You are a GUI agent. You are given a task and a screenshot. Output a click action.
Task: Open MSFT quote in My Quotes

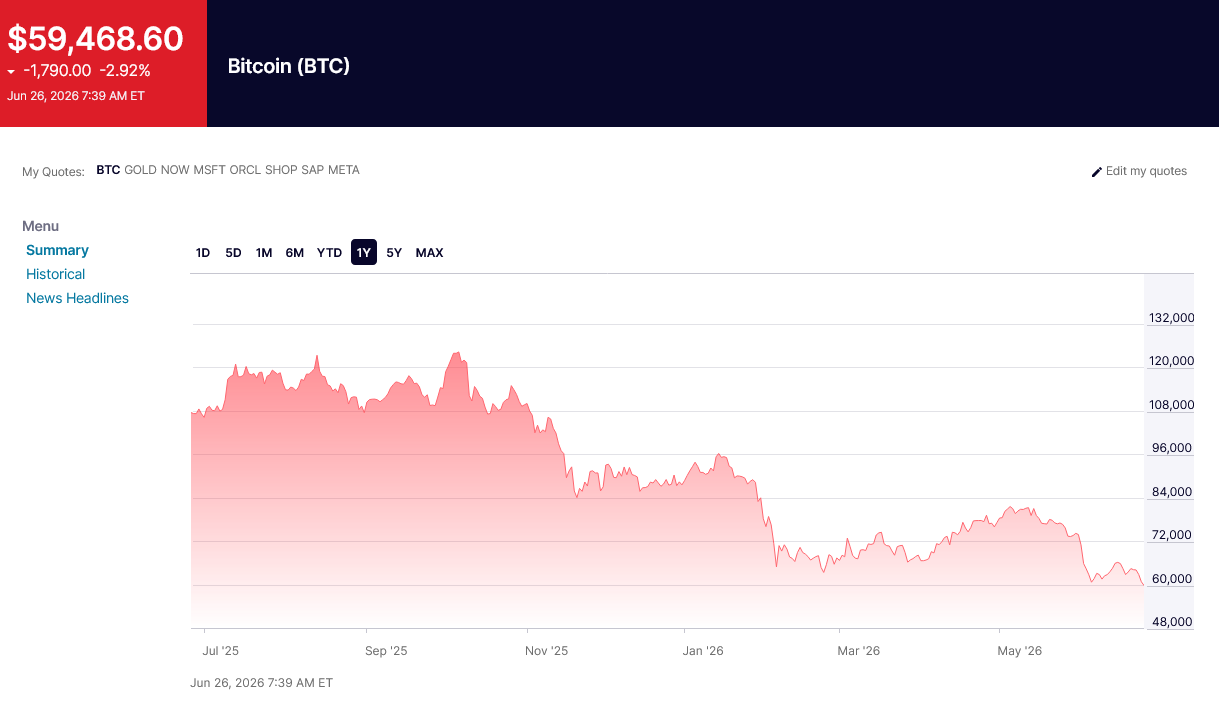pyautogui.click(x=210, y=170)
